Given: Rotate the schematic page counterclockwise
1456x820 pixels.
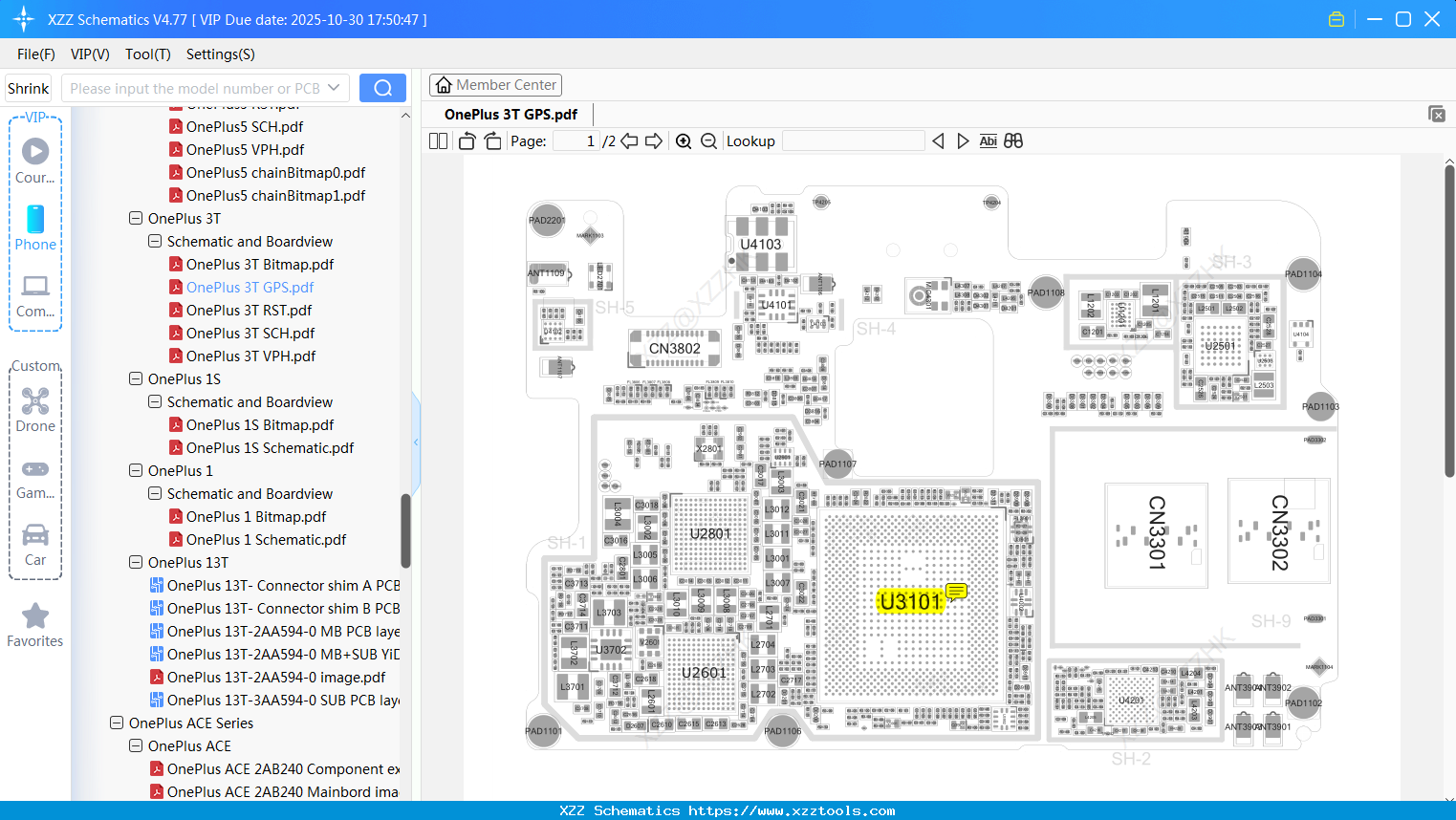Looking at the screenshot, I should (x=466, y=140).
